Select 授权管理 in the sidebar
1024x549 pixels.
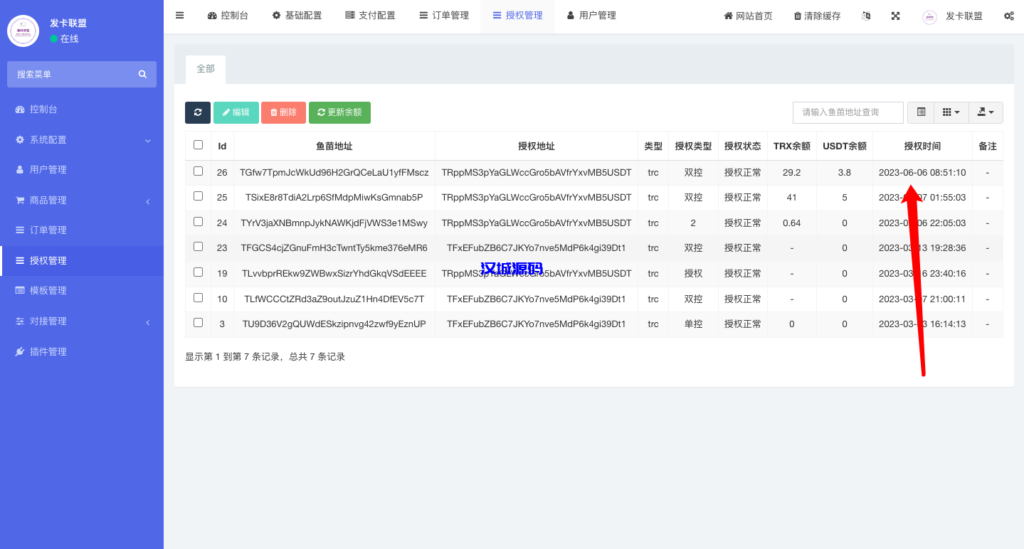pyautogui.click(x=82, y=260)
